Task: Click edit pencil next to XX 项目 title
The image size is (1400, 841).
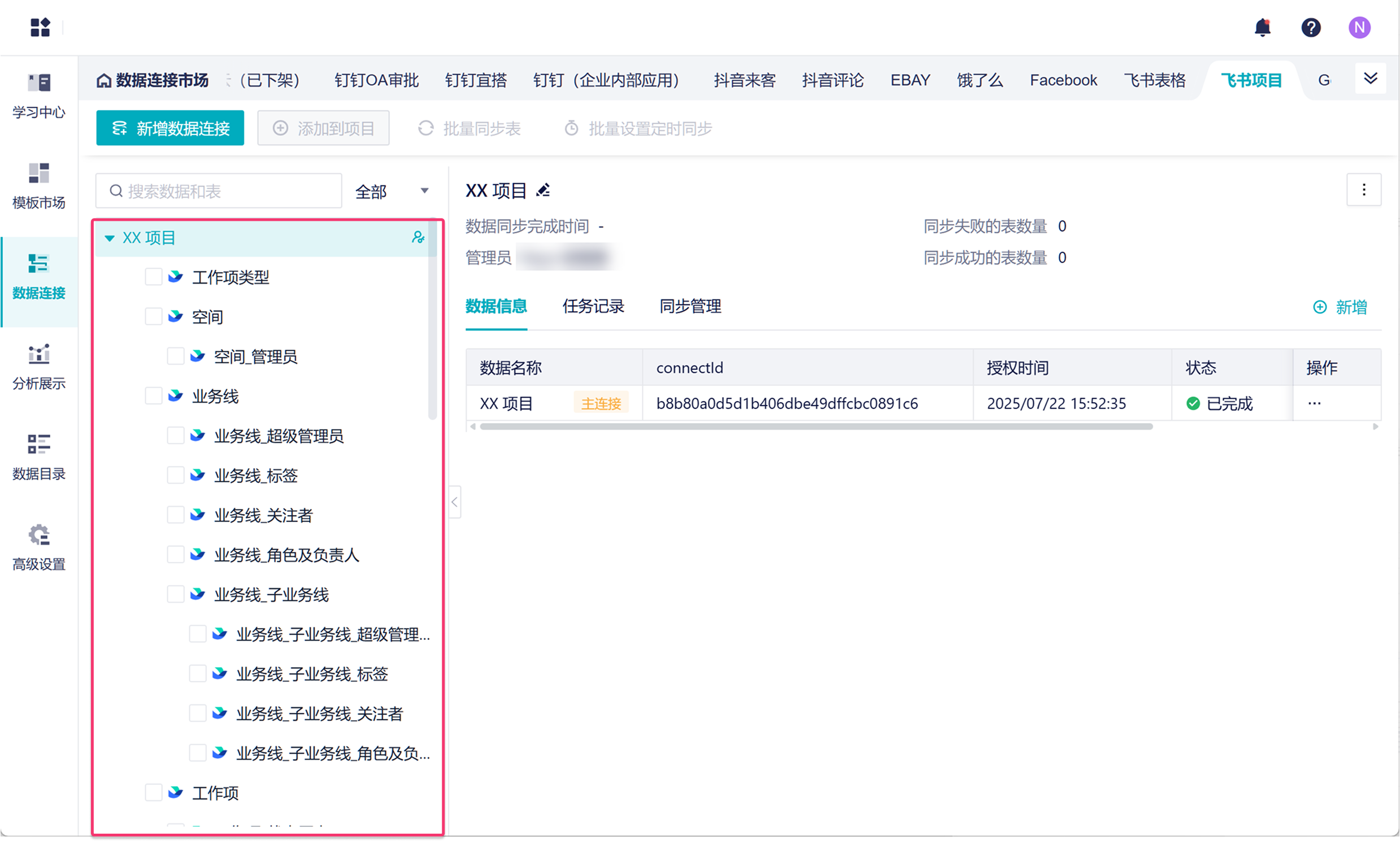Action: pos(543,190)
